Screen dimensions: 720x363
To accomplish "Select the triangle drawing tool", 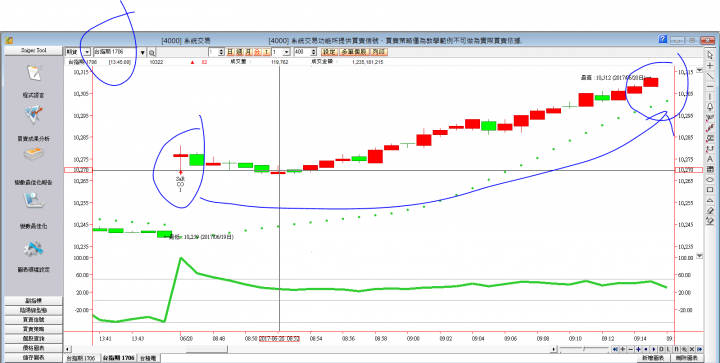I will coord(710,200).
